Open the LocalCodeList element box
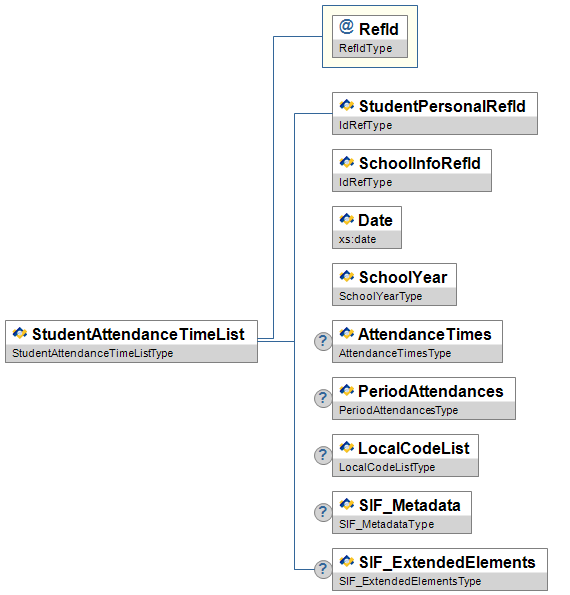 pos(405,455)
